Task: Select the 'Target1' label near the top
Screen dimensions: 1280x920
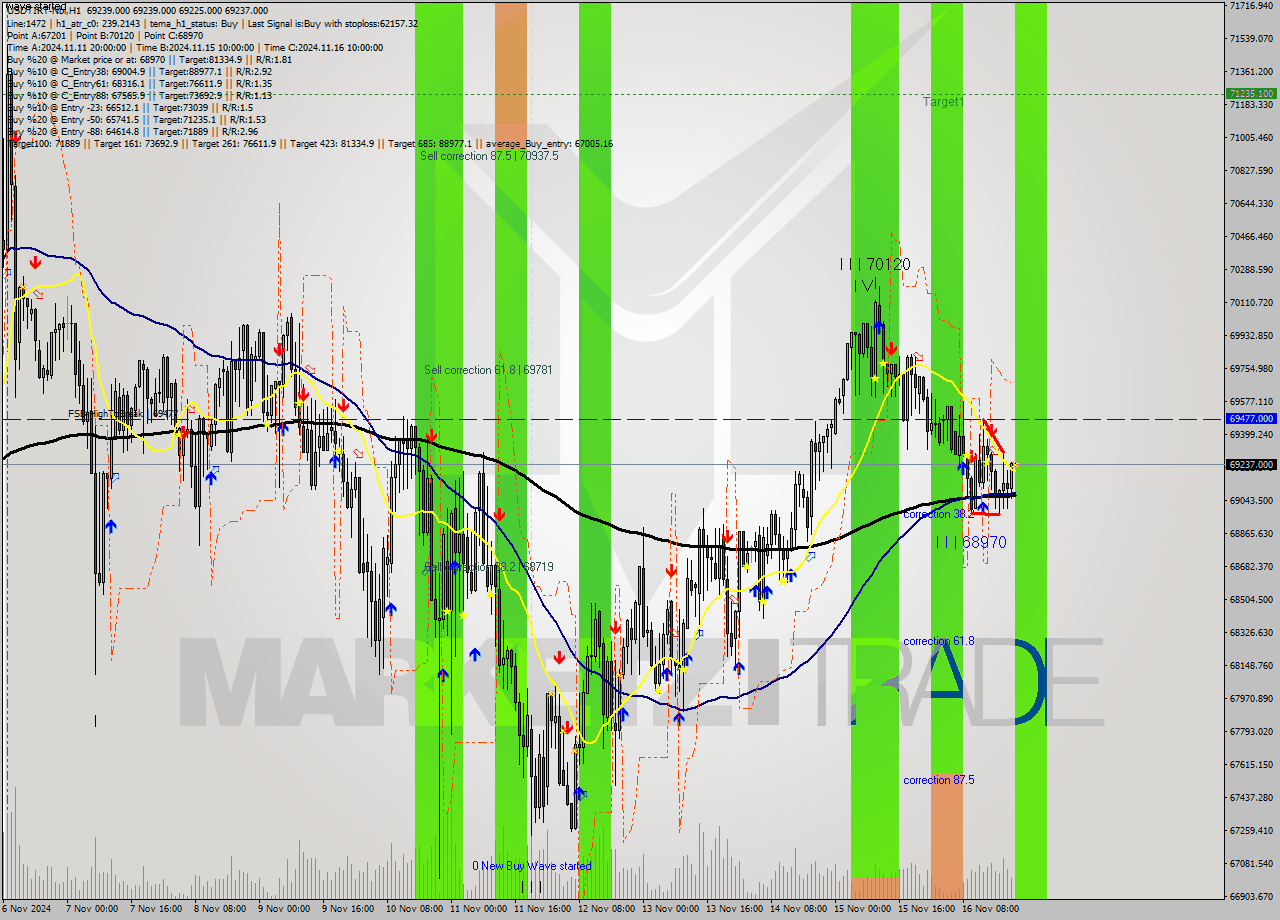Action: pos(943,102)
